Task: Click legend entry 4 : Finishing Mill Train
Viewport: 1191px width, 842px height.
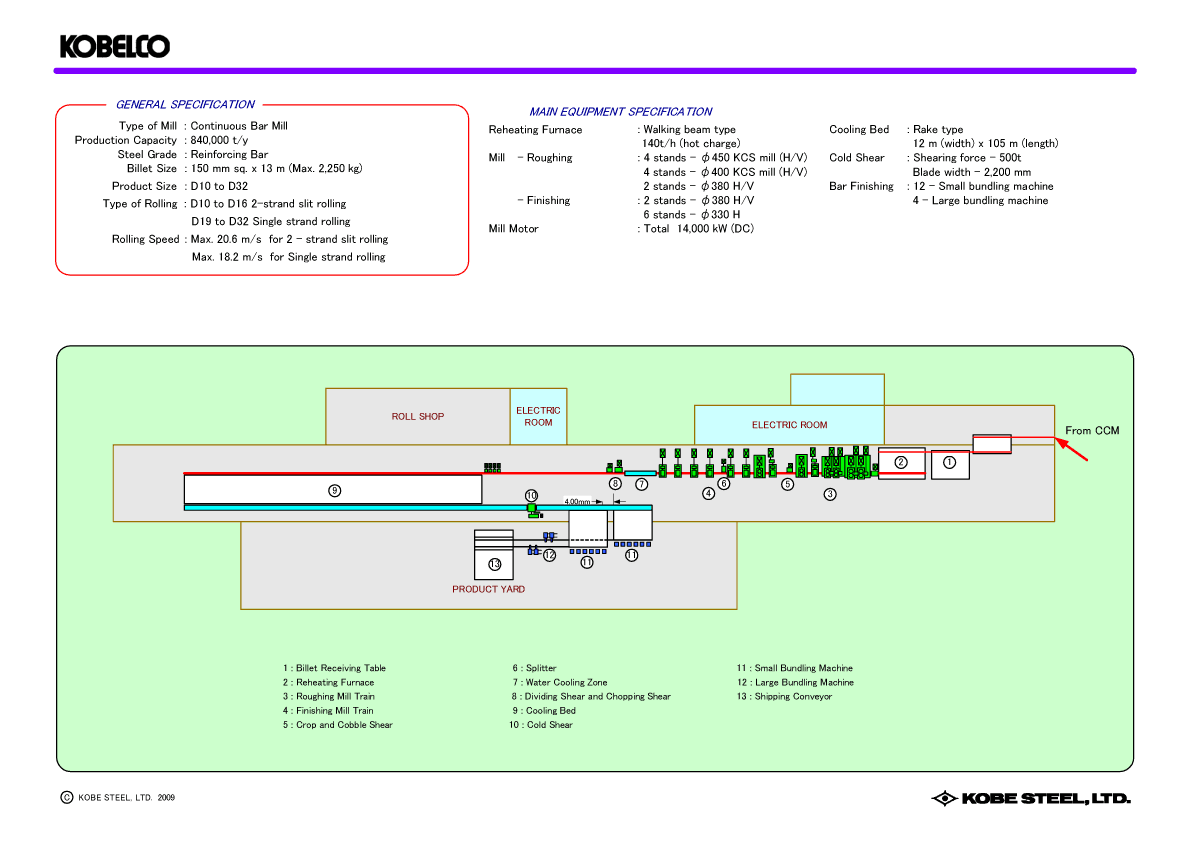Action: (328, 711)
